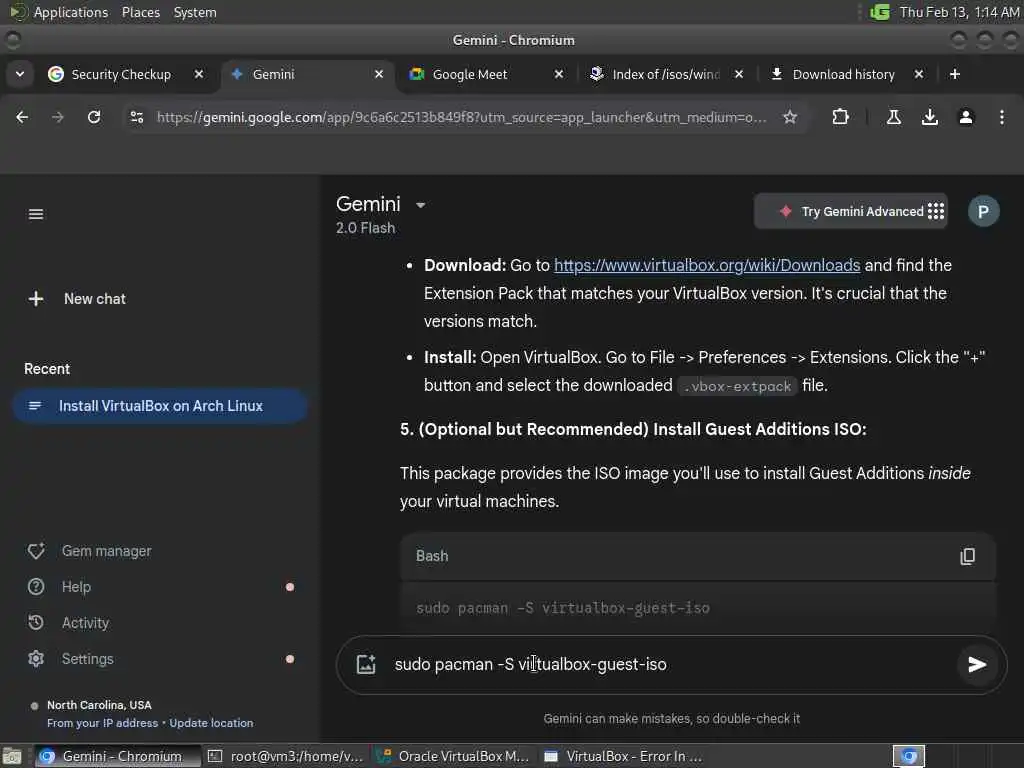Switch to the Google Meet tab
This screenshot has height=768, width=1024.
point(470,74)
